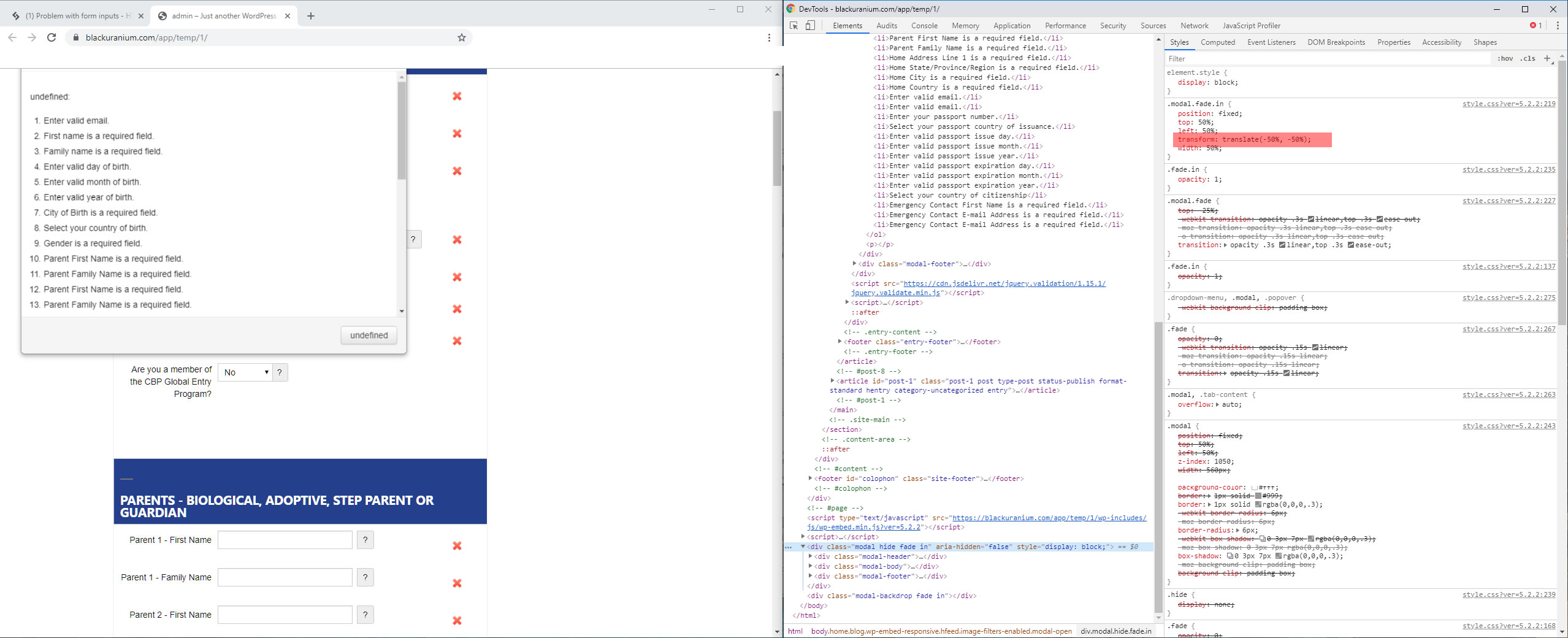The width and height of the screenshot is (1568, 638).
Task: Open the Chrome three-dot menu
Action: 769,37
